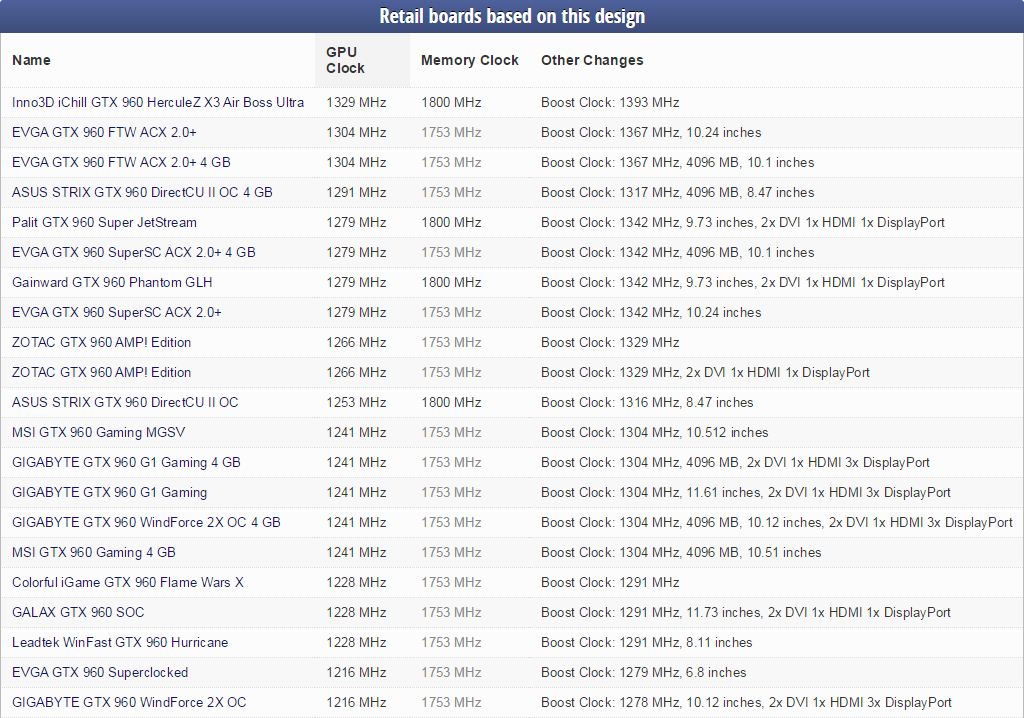The width and height of the screenshot is (1024, 718).
Task: Click 'Boost Clock: 1316 MHz, 8.47 inches' cell
Action: click(647, 402)
